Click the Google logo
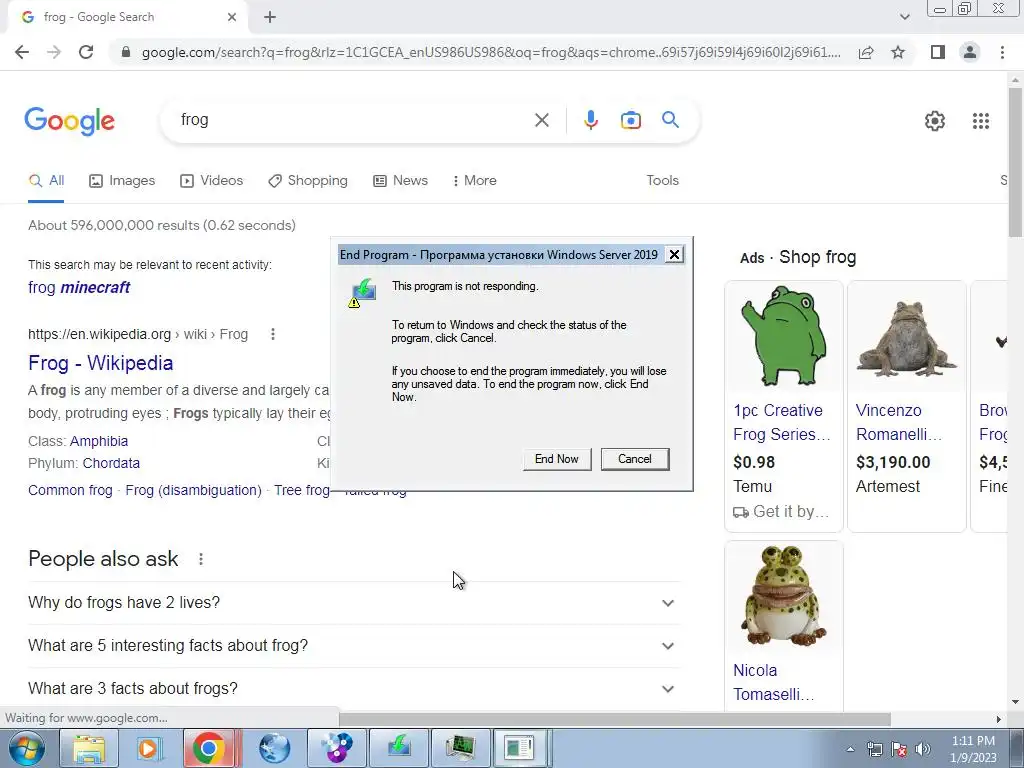The width and height of the screenshot is (1024, 768). tap(69, 121)
